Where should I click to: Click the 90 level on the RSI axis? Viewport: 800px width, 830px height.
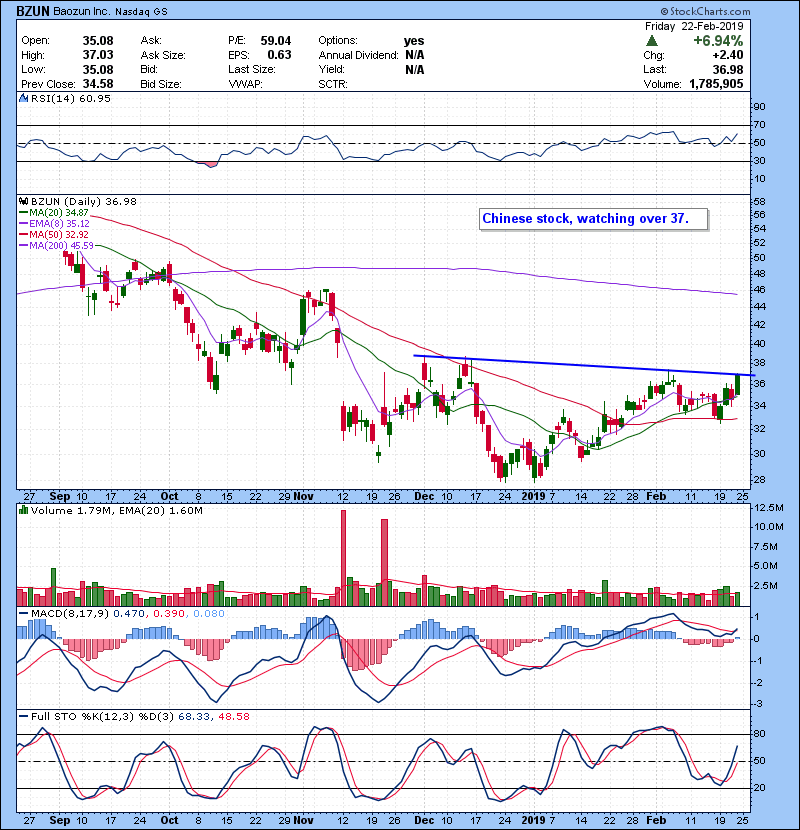point(760,107)
